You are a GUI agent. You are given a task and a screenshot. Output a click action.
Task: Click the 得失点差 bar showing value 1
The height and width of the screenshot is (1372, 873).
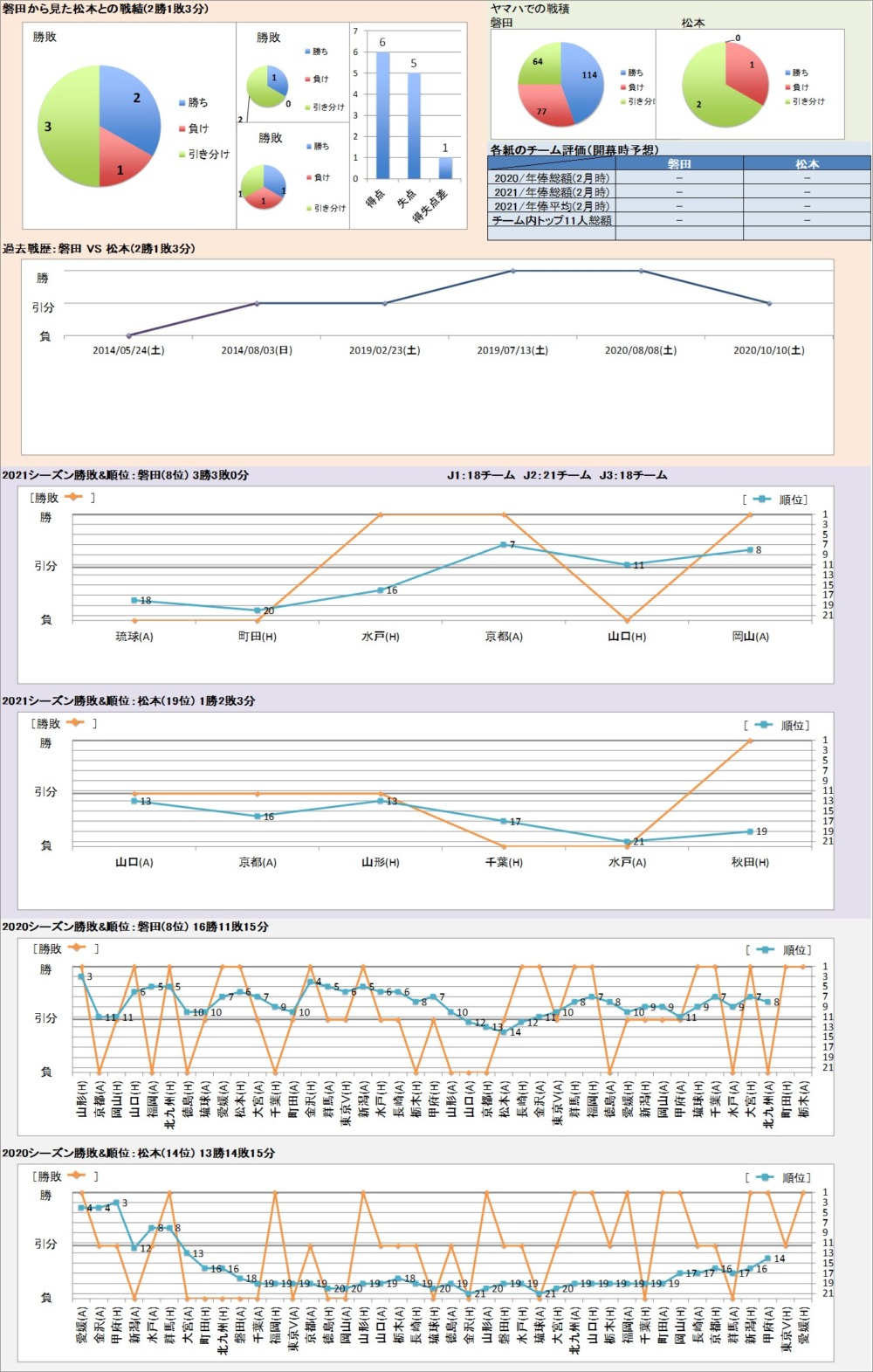[445, 168]
